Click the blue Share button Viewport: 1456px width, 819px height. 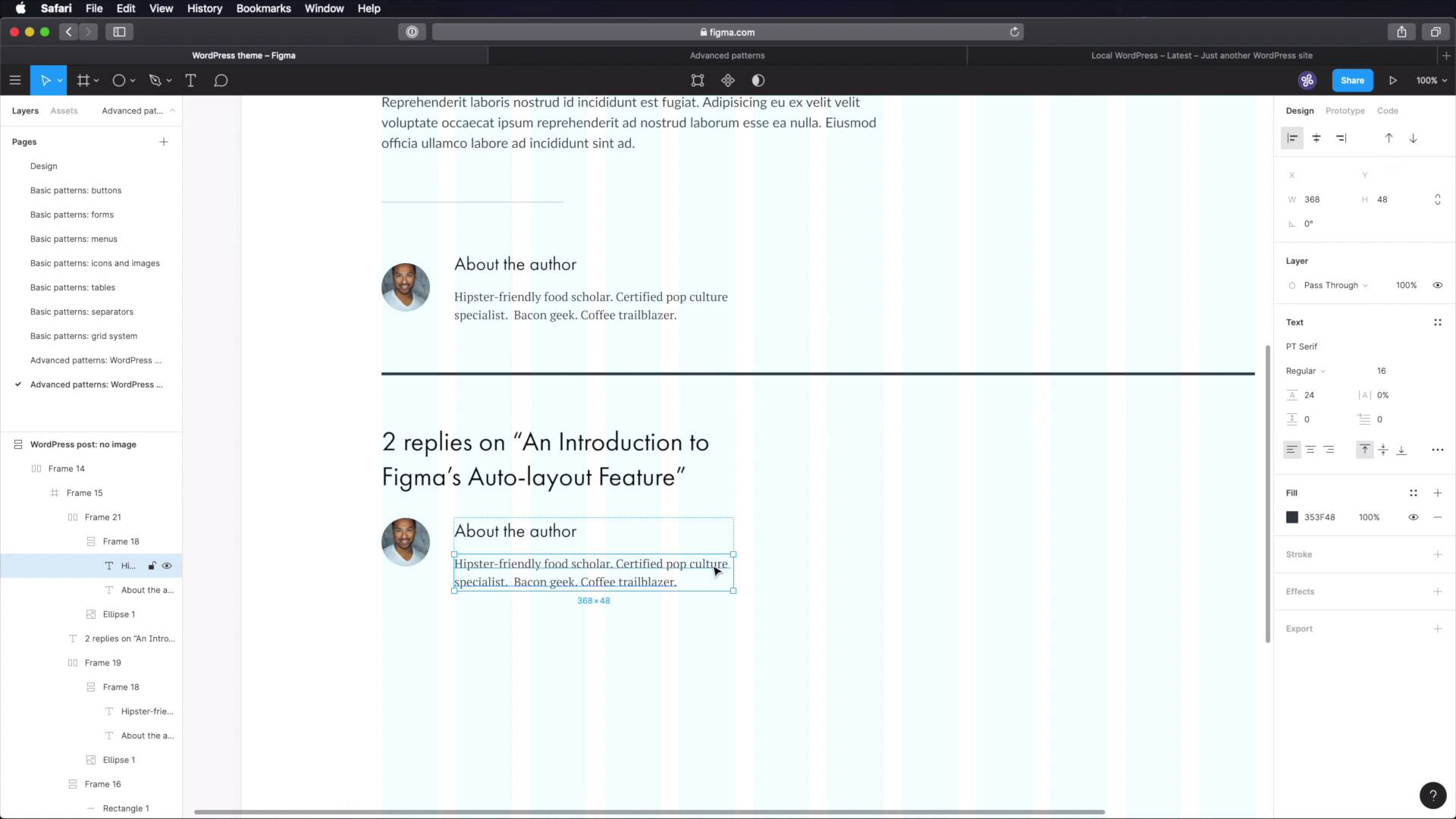pos(1352,80)
